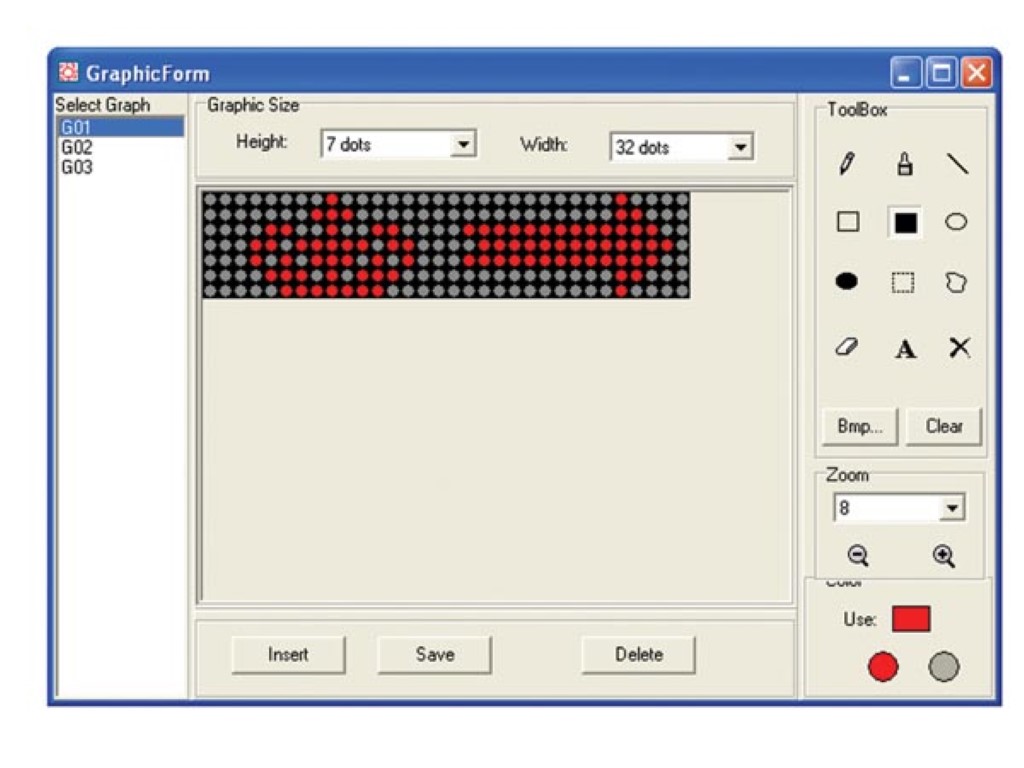Viewport: 1024px width, 768px height.
Task: Click the zoom out magnifier
Action: click(x=857, y=556)
